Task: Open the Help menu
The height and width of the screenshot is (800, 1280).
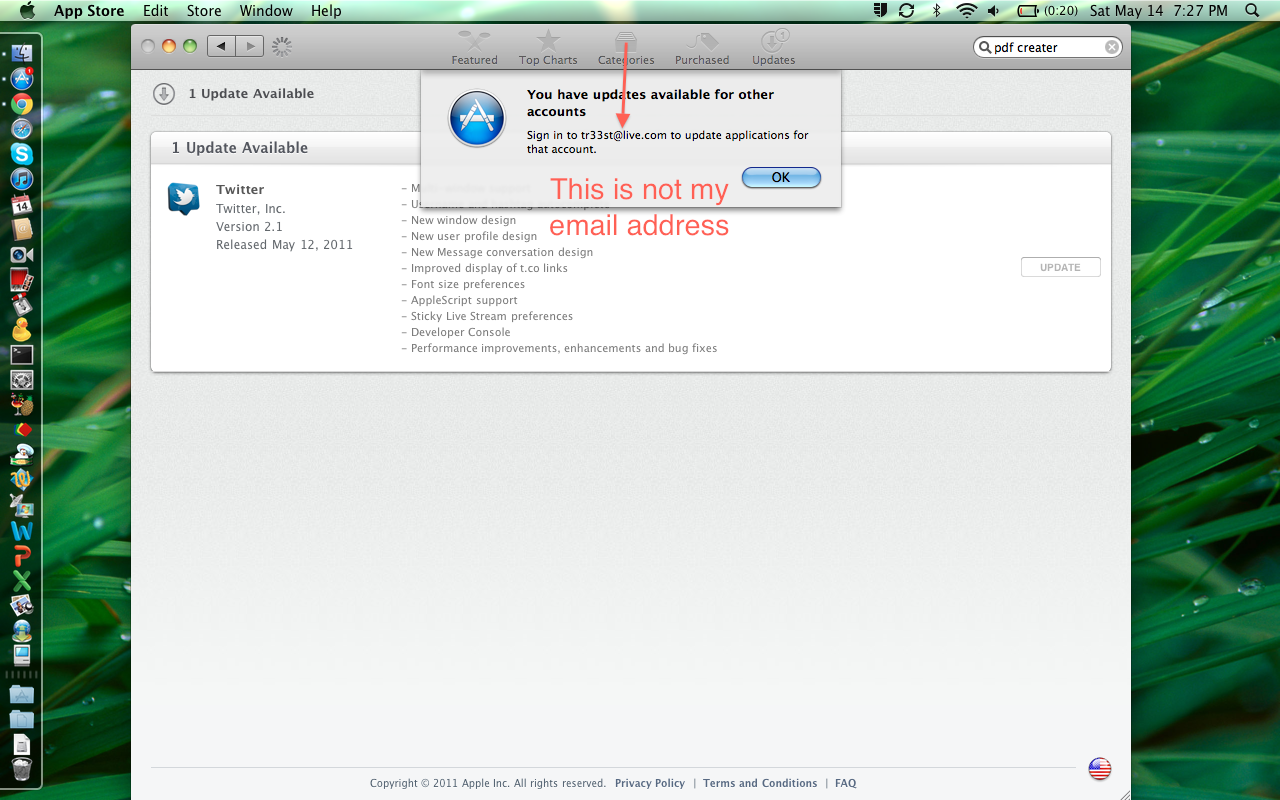Action: [x=326, y=11]
